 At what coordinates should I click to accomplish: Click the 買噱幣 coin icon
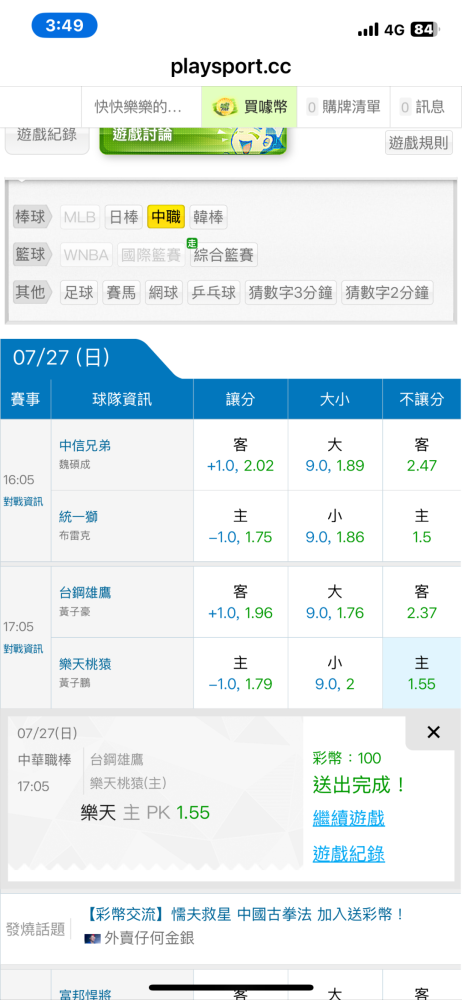225,107
